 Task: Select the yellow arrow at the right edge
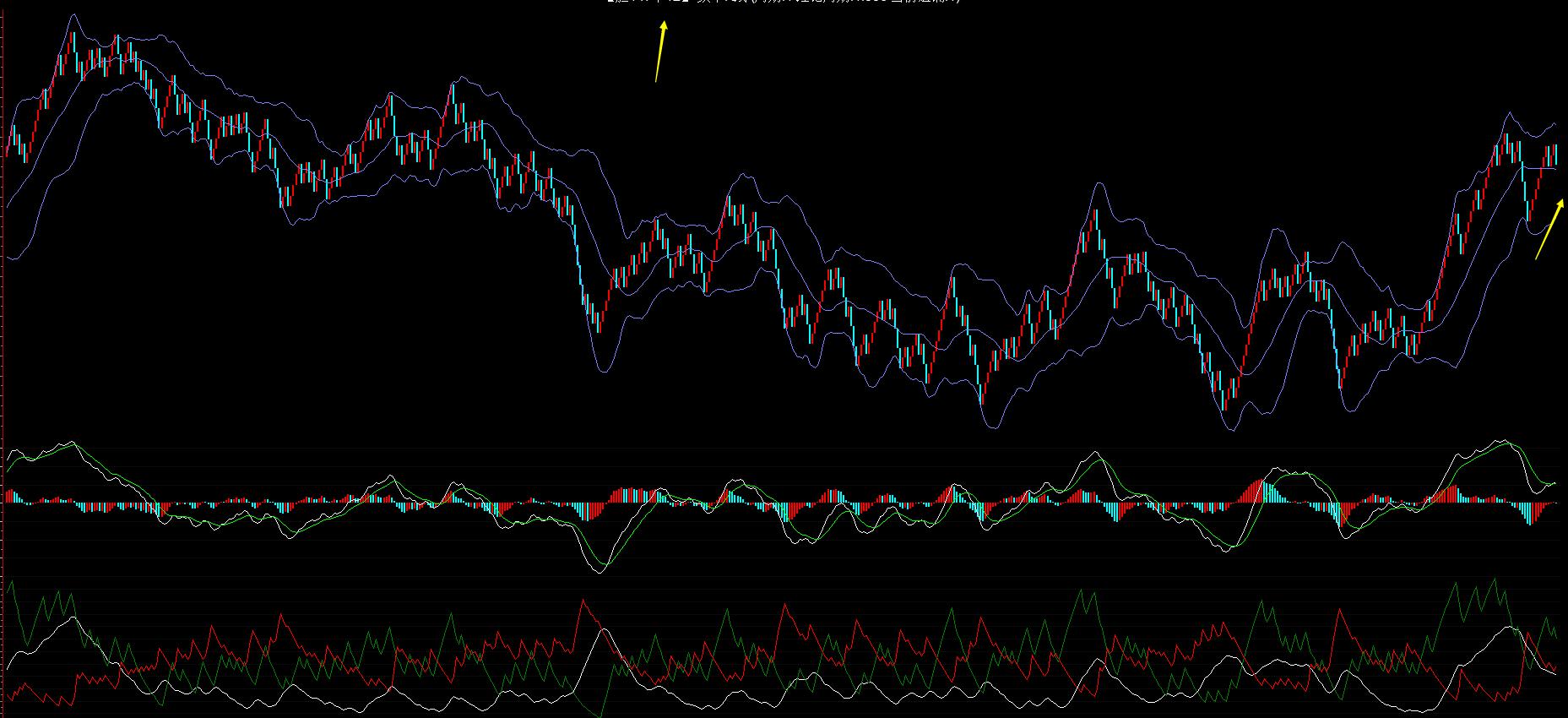1549,229
